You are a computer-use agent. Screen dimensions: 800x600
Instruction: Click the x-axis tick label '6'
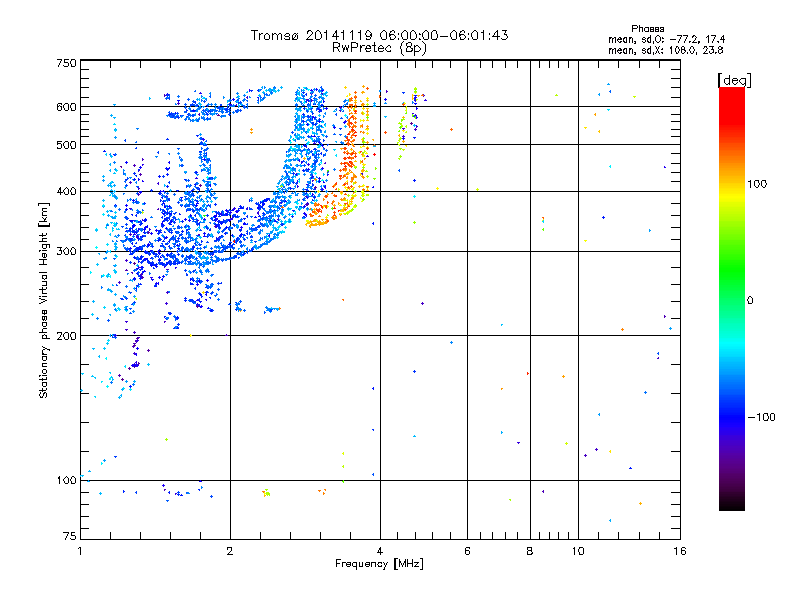point(467,551)
